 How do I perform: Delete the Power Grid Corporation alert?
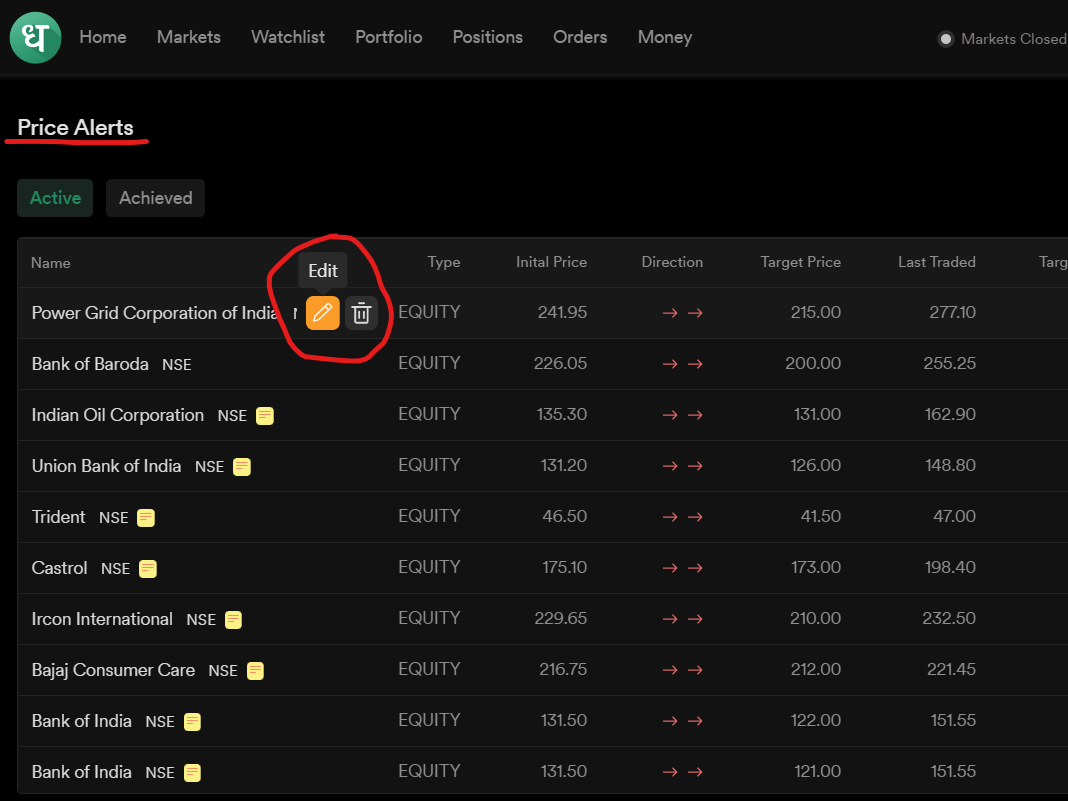(x=361, y=313)
